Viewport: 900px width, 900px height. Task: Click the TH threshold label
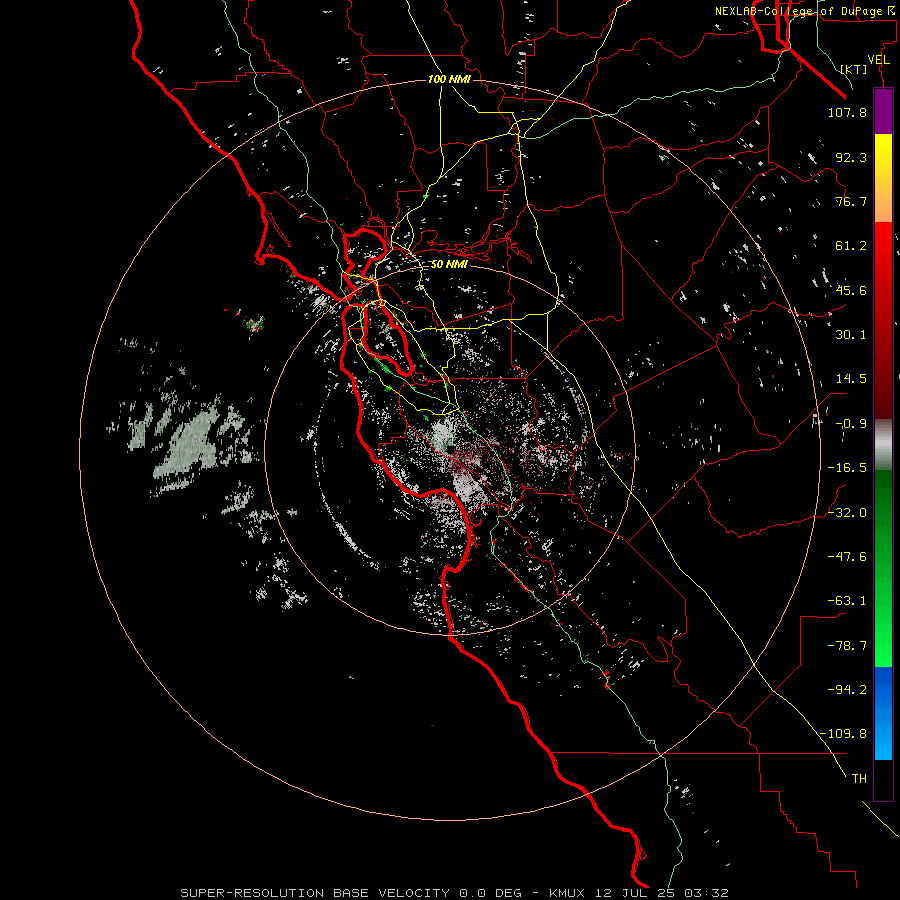(x=859, y=778)
